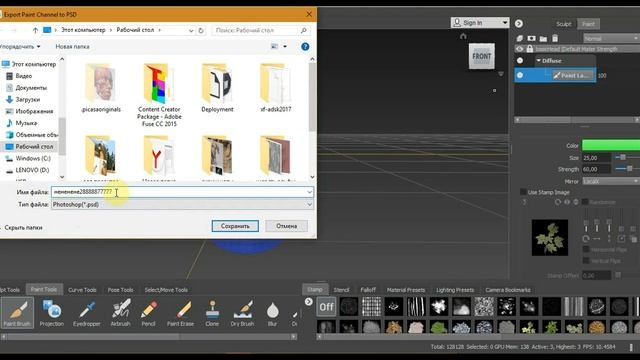This screenshot has width=640, height=360.
Task: Toggle the Vertical Flip checkbox
Action: (586, 260)
